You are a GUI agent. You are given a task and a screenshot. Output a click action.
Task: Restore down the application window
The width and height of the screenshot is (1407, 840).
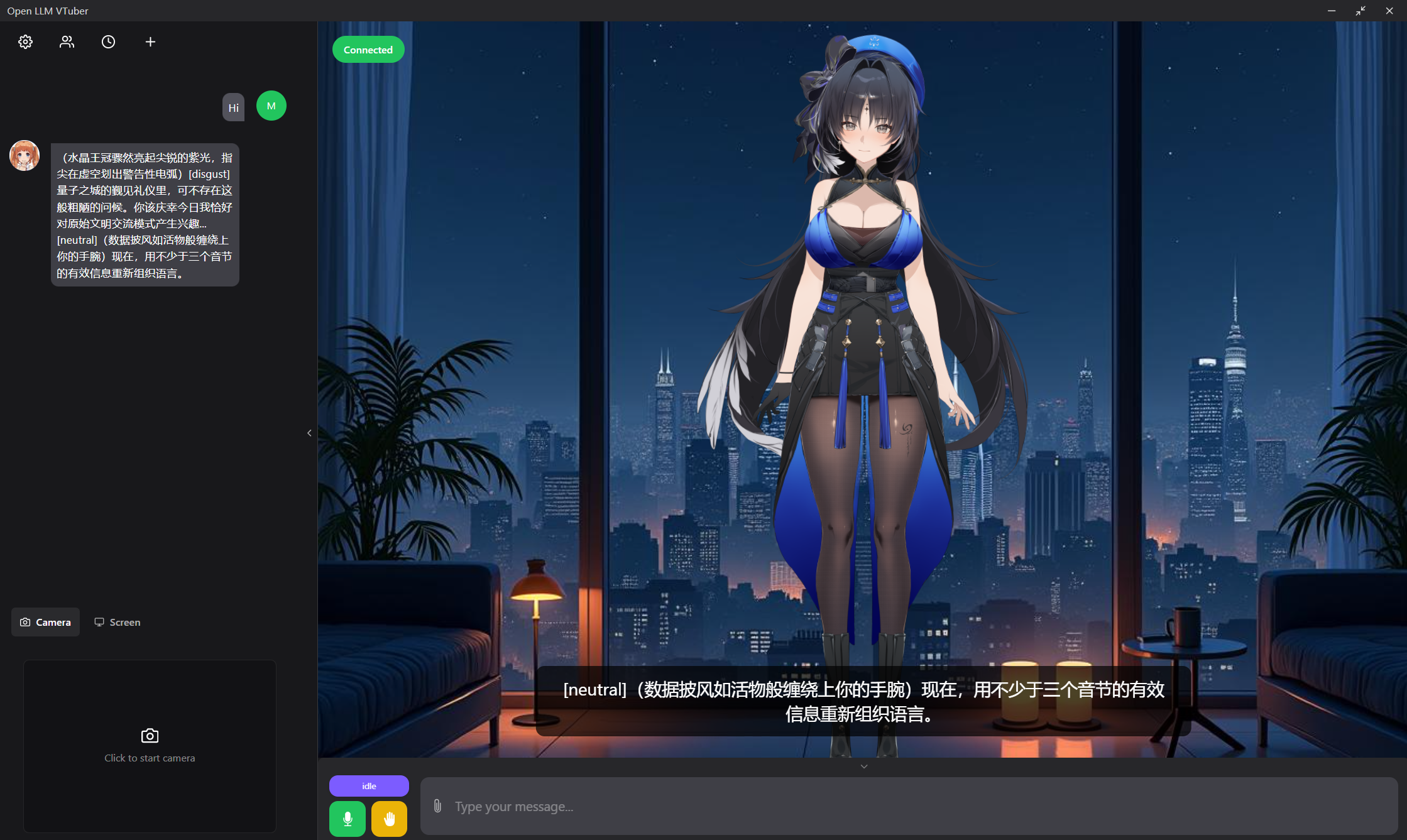coord(1360,11)
